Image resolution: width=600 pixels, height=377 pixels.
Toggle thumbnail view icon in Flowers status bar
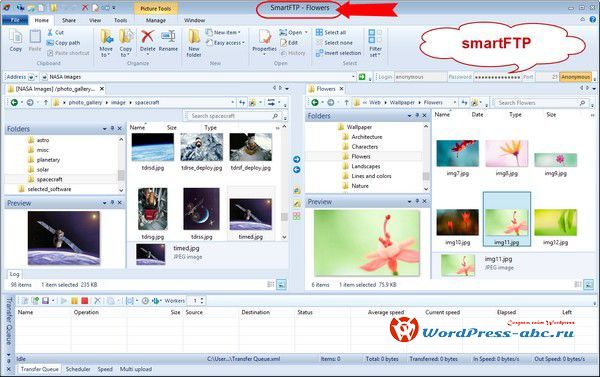coord(588,284)
